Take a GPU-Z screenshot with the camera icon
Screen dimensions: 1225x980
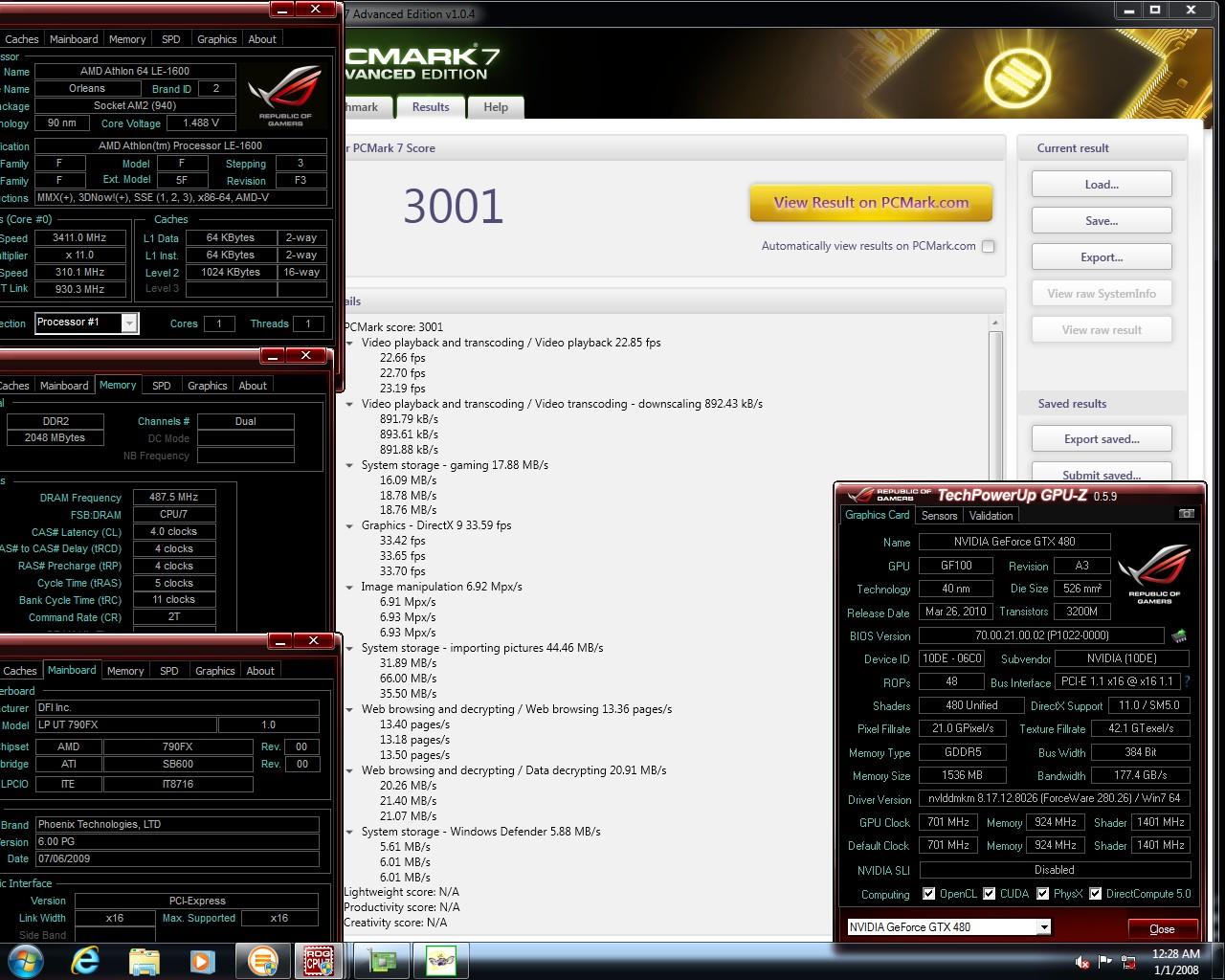point(1187,514)
